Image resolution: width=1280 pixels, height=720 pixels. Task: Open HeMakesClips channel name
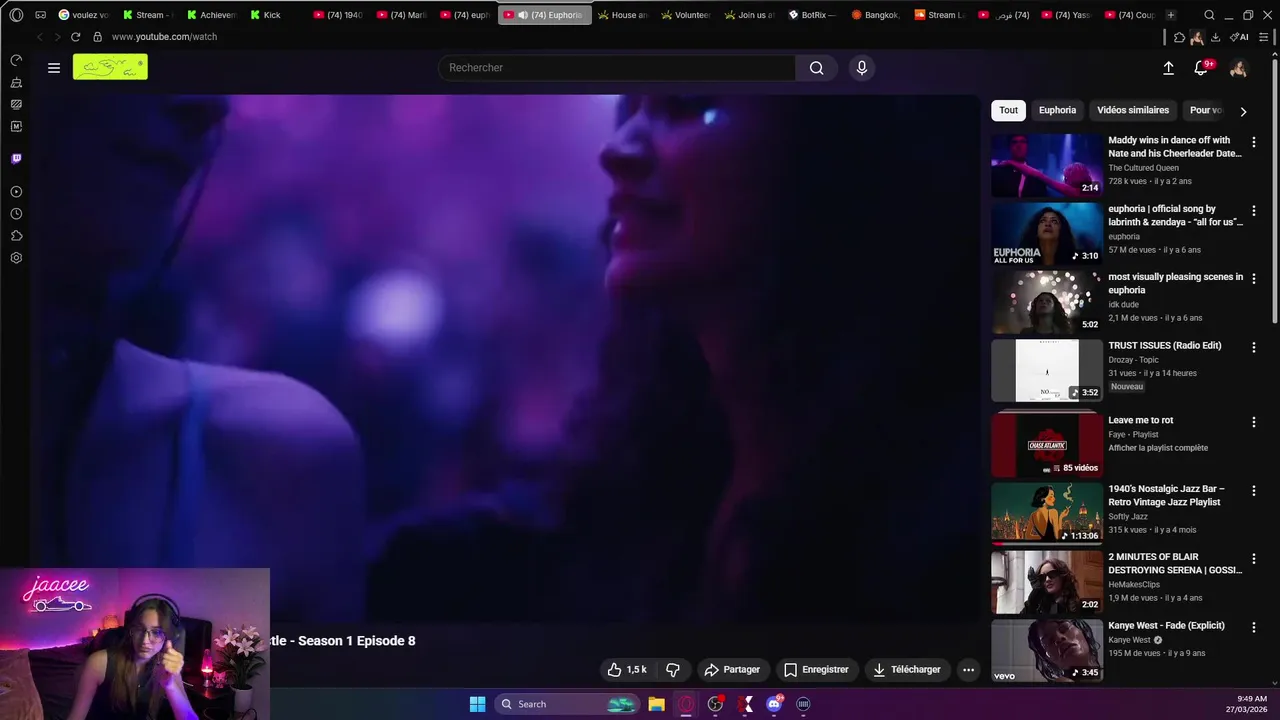click(x=1134, y=584)
